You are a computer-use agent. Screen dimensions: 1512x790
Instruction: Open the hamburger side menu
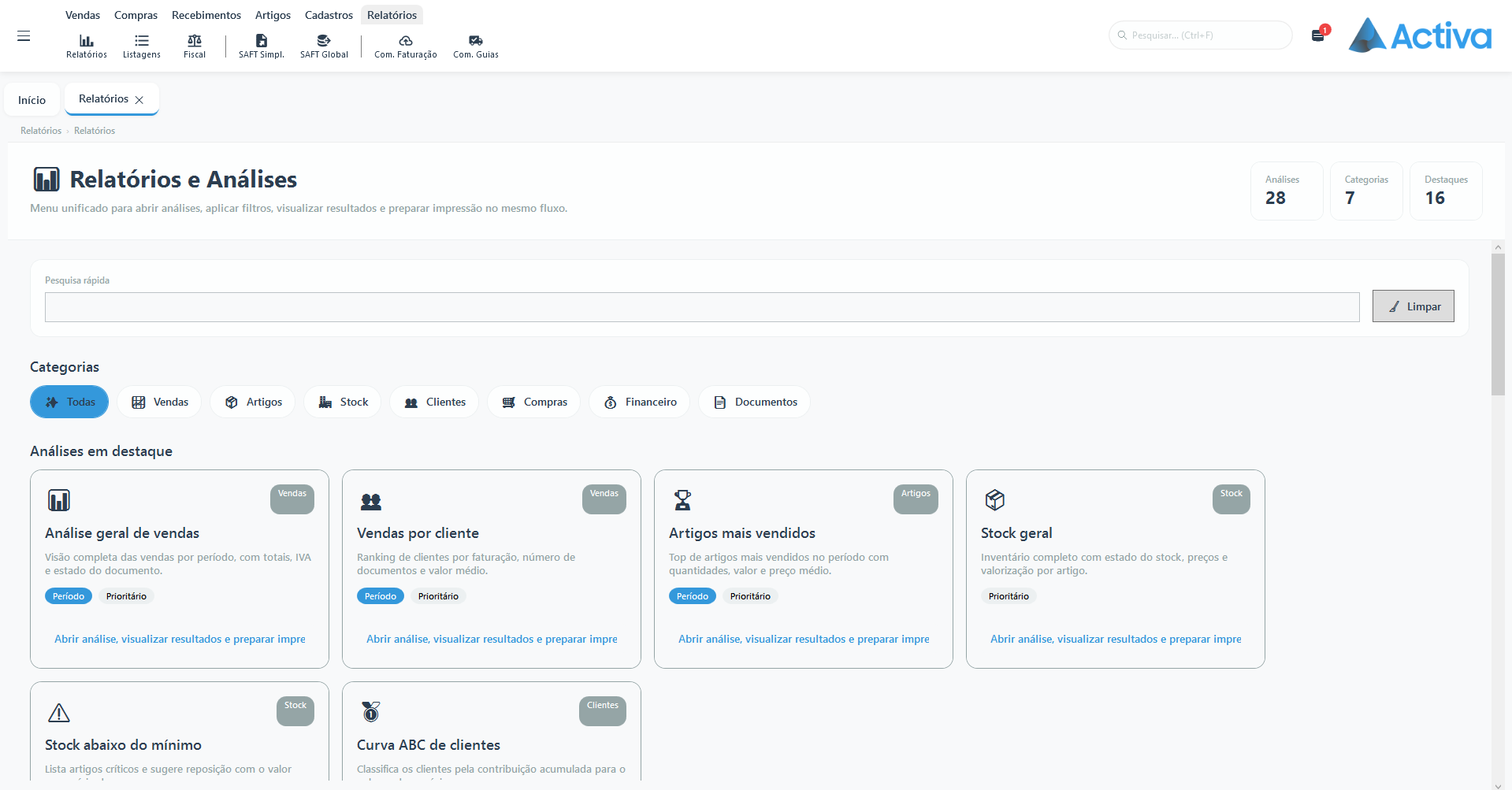tap(24, 36)
